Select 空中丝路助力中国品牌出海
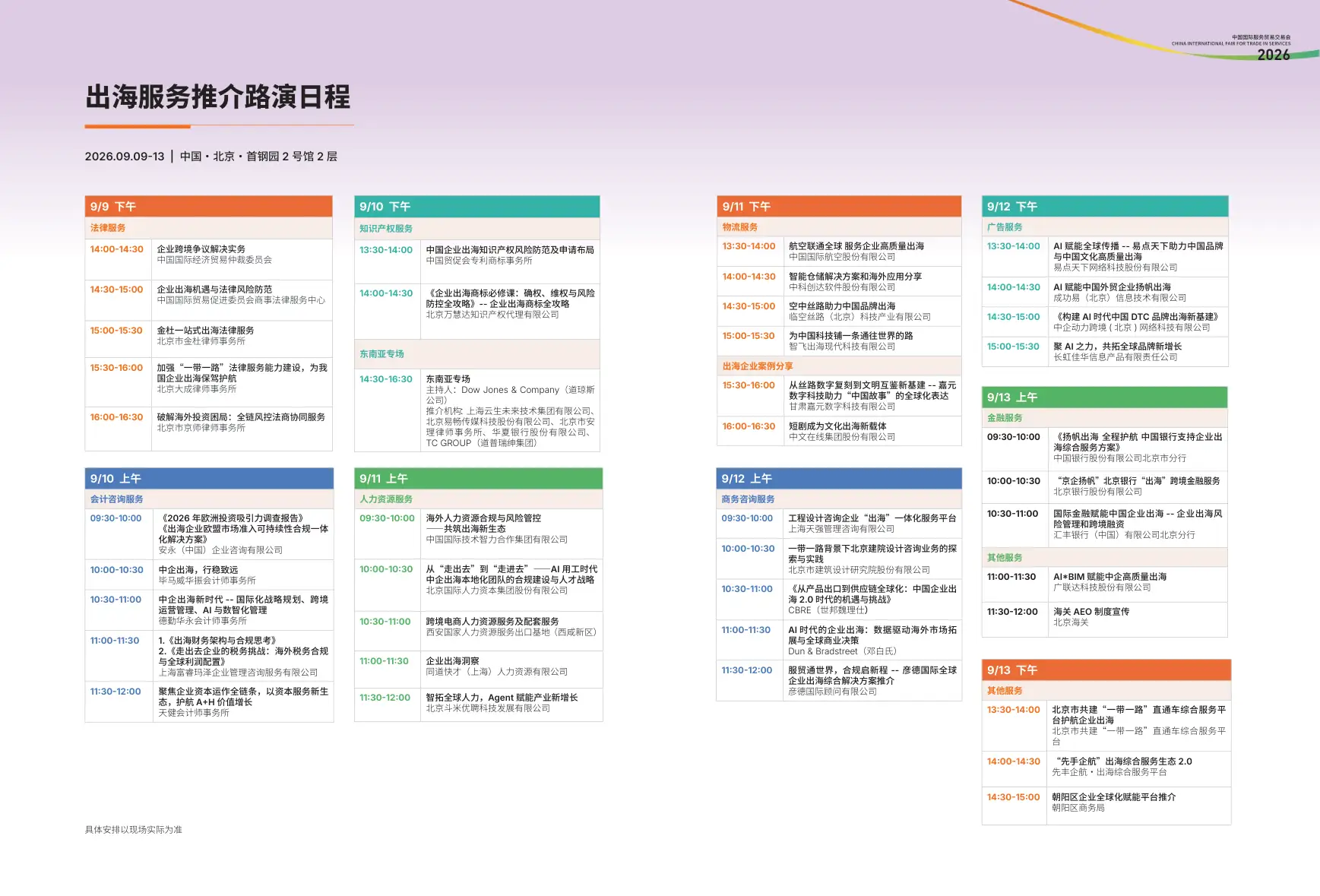The image size is (1320, 896). (842, 306)
